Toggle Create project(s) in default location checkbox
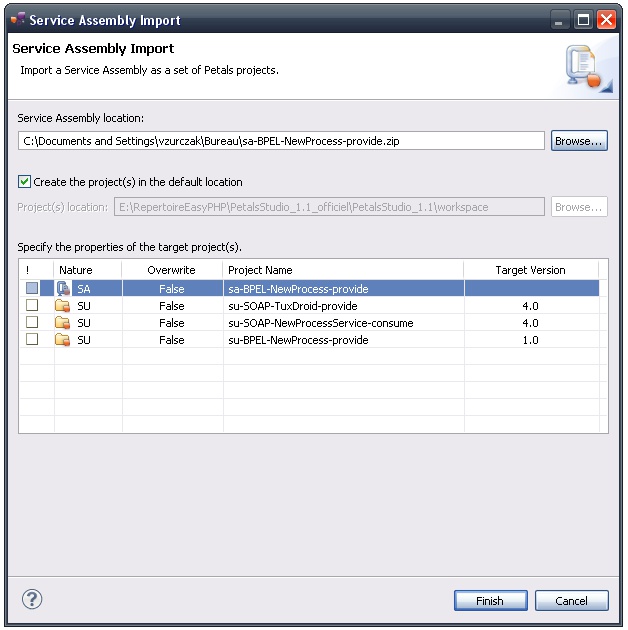Screen dimensions: 628x630 point(25,182)
